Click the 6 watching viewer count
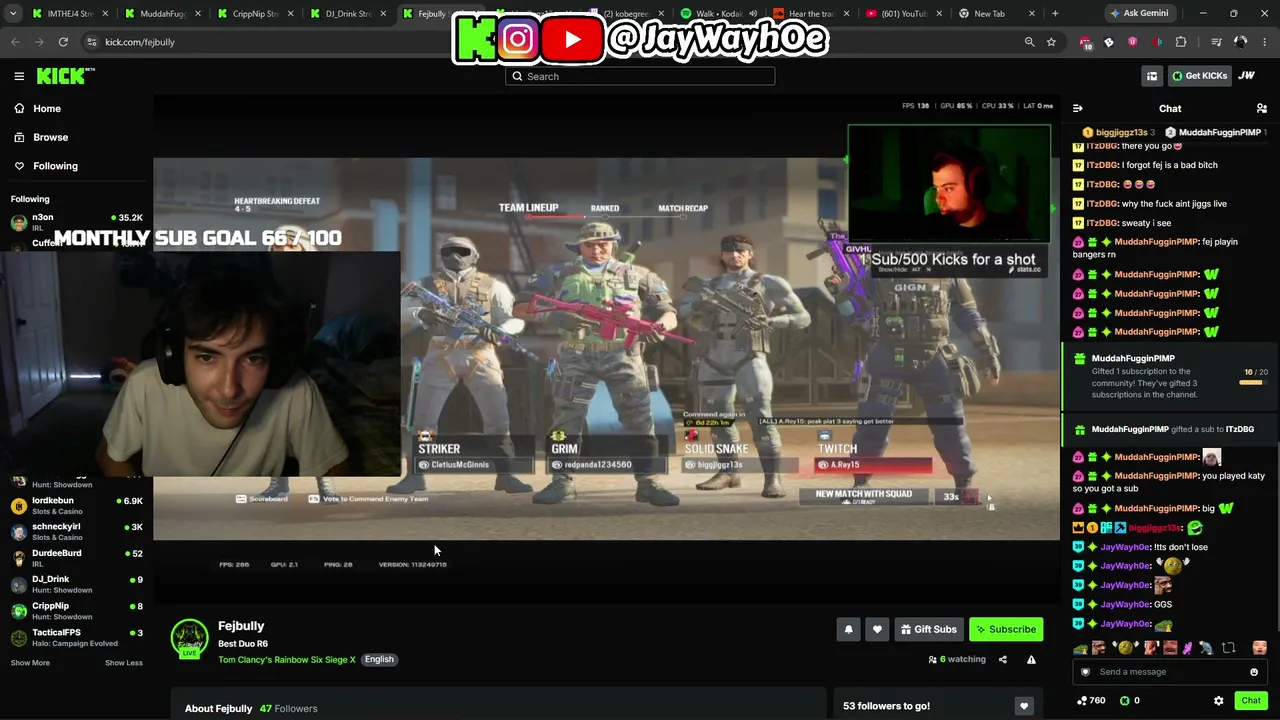Viewport: 1280px width, 720px height. [x=957, y=660]
